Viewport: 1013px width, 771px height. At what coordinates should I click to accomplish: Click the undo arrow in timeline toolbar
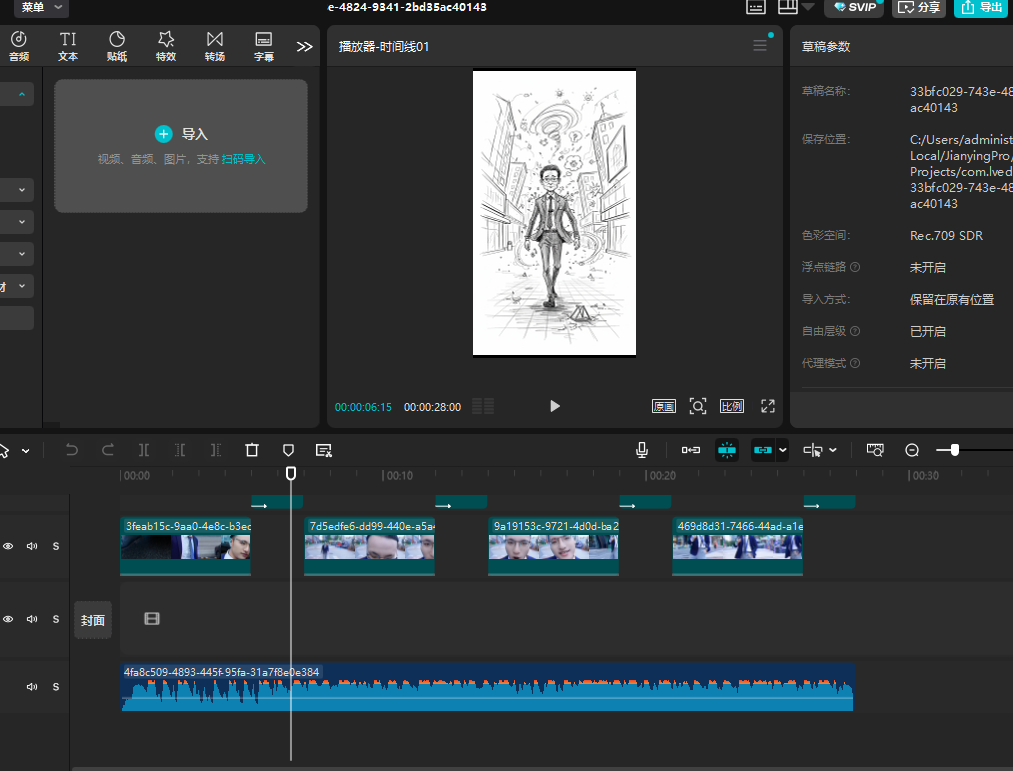coord(72,450)
